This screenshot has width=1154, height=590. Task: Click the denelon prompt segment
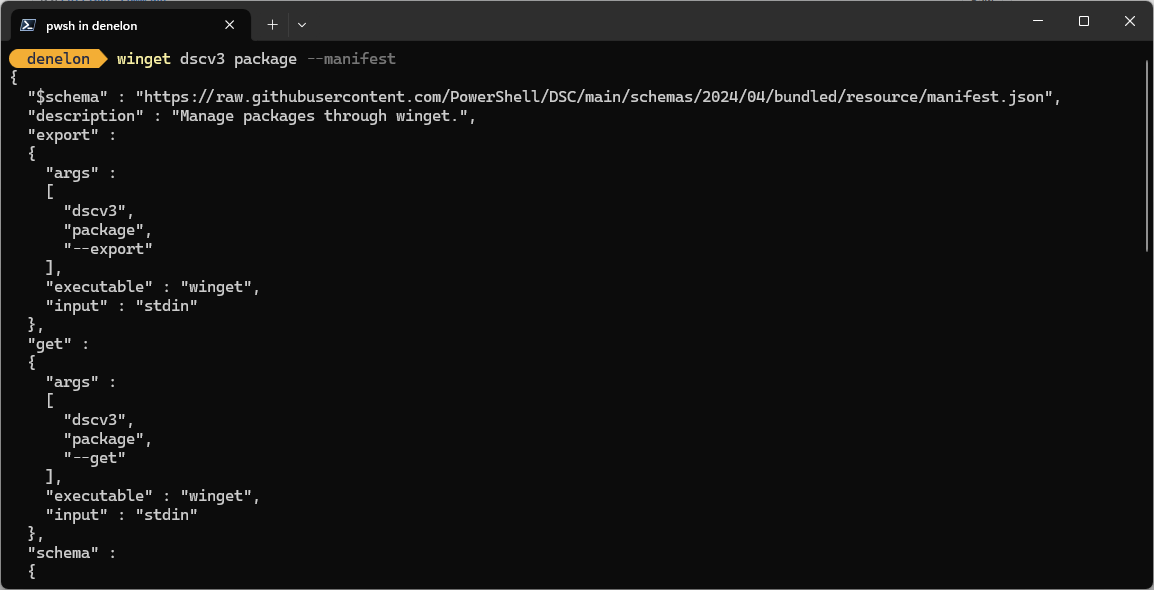point(59,59)
